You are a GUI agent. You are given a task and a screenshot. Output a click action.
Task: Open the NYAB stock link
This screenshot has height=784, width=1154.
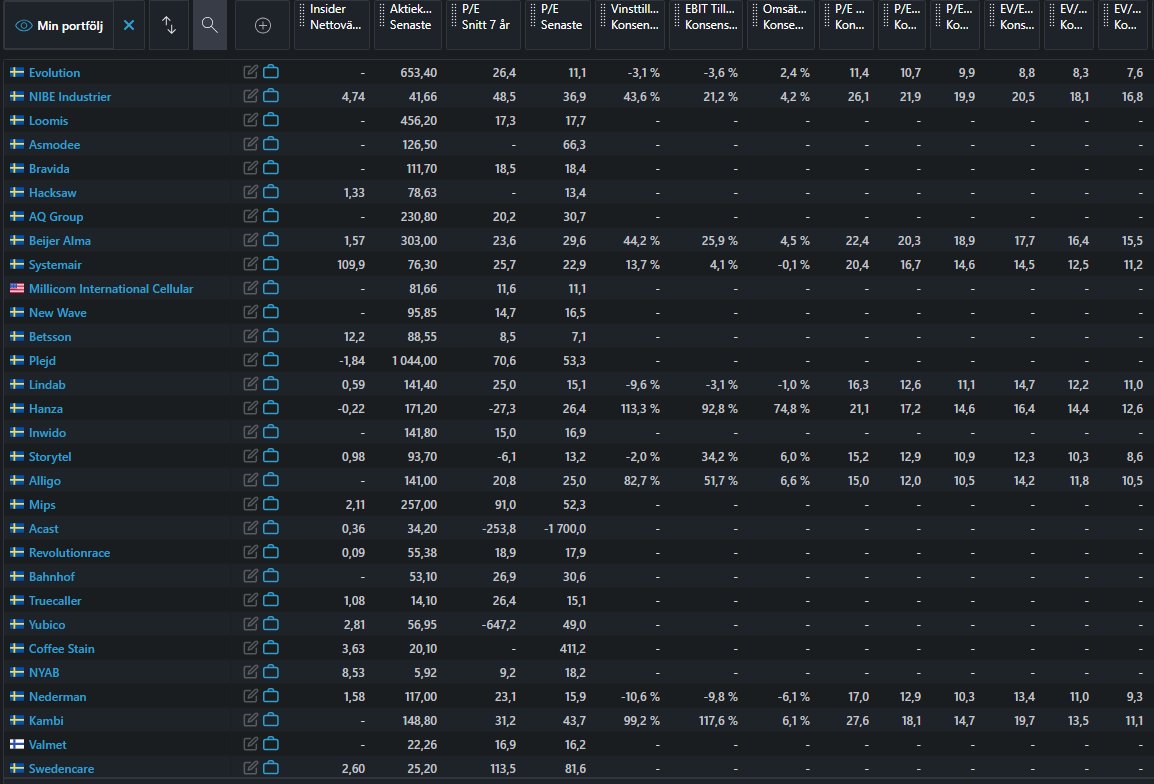[44, 673]
